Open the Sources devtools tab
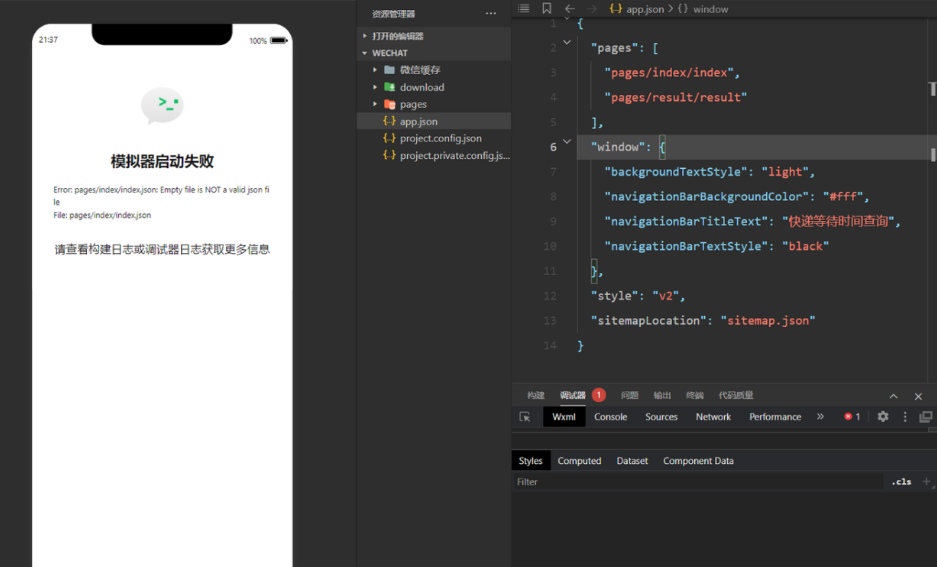Screen dimensions: 937x567 tap(661, 417)
